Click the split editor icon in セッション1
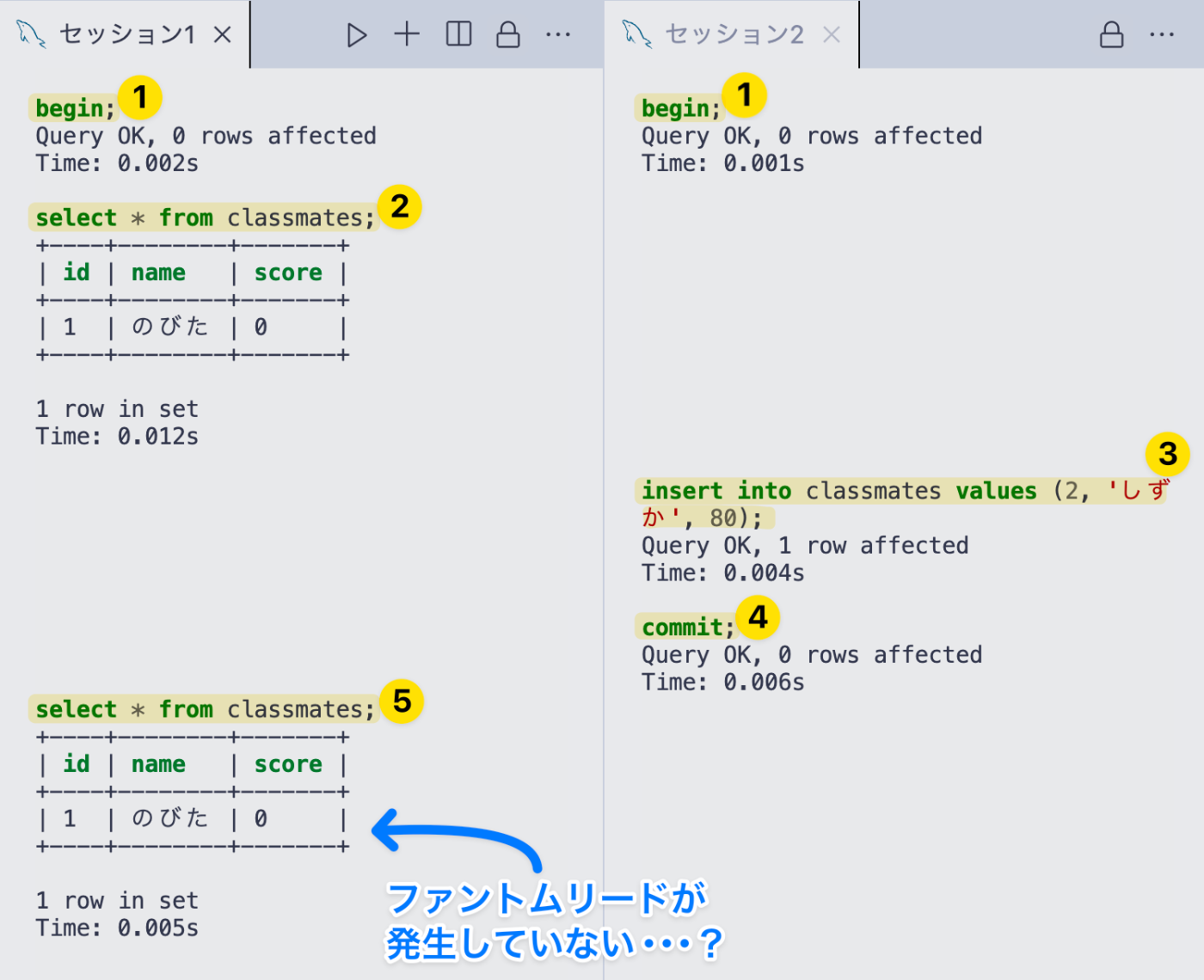Viewport: 1204px width, 980px height. 458,34
